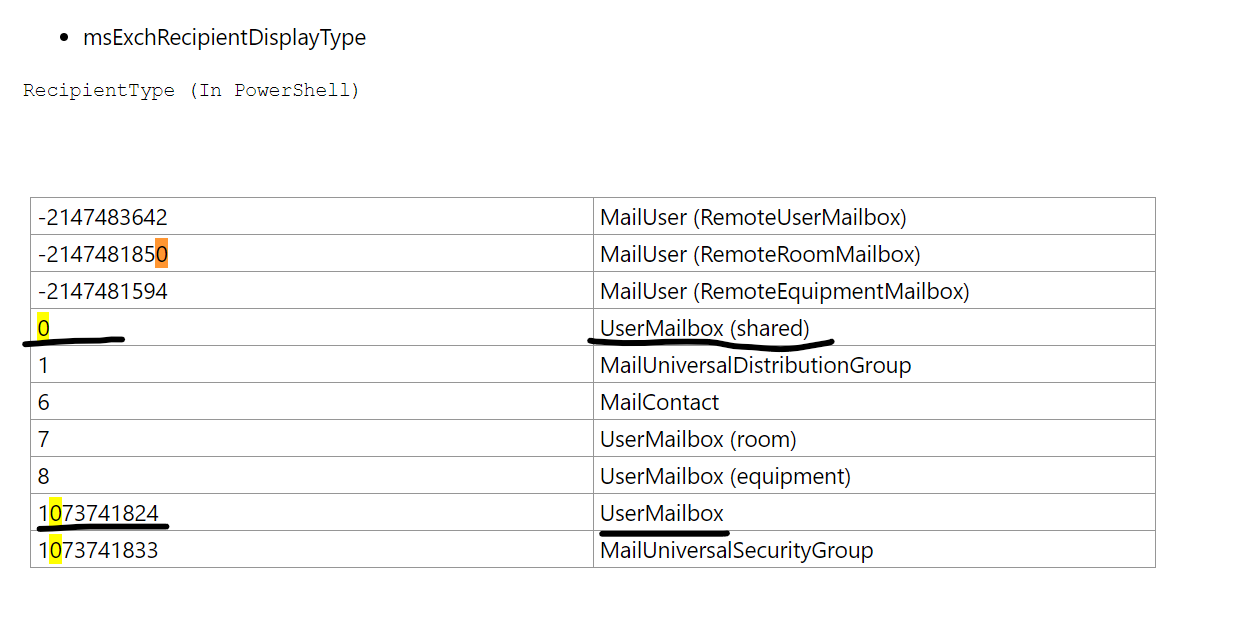Click the yellow highlighted 0 value
The width and height of the screenshot is (1236, 631).
click(x=44, y=328)
